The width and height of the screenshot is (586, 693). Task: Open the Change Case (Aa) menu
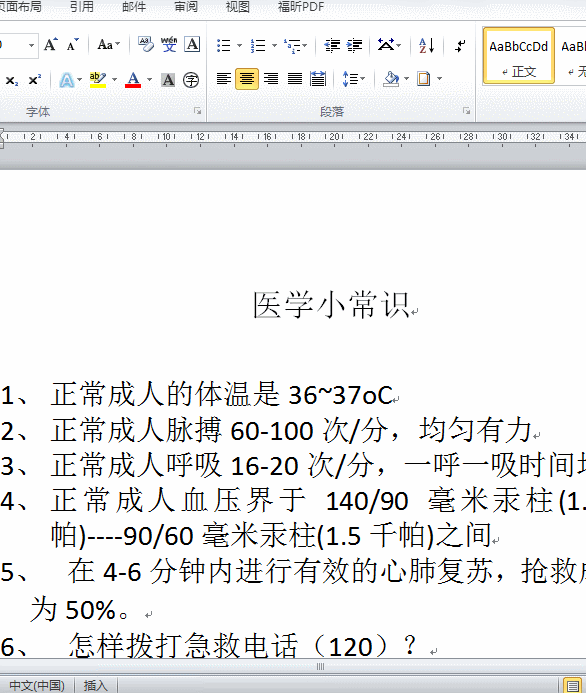click(x=108, y=45)
